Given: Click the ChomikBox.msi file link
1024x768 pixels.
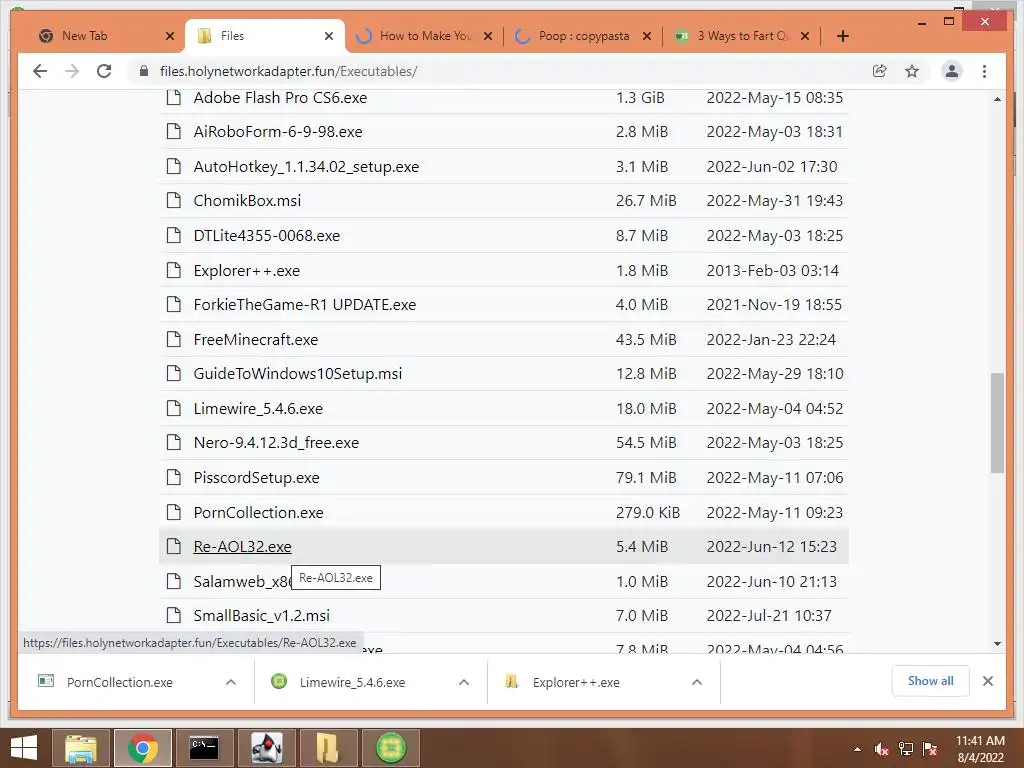Looking at the screenshot, I should coord(247,200).
